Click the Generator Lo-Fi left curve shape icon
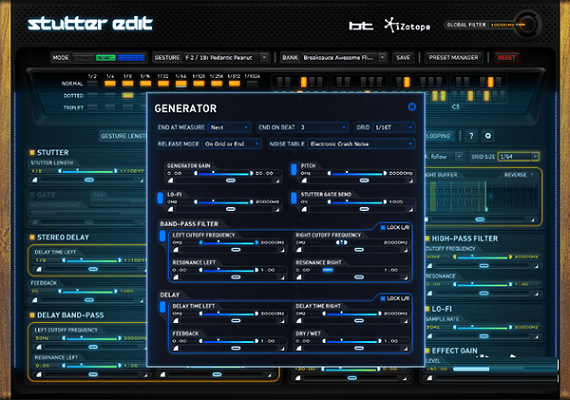This screenshot has height=400, width=570. click(170, 209)
